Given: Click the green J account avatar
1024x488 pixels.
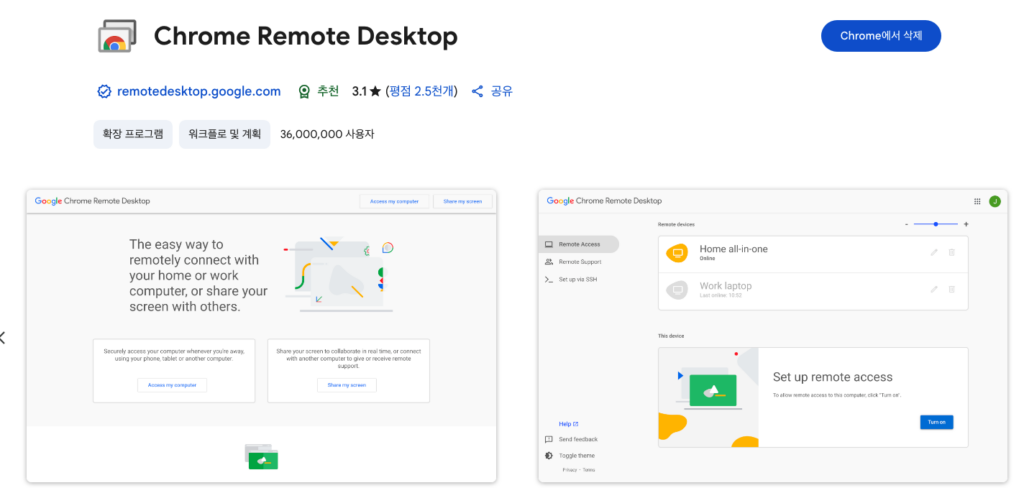Looking at the screenshot, I should click(x=995, y=201).
